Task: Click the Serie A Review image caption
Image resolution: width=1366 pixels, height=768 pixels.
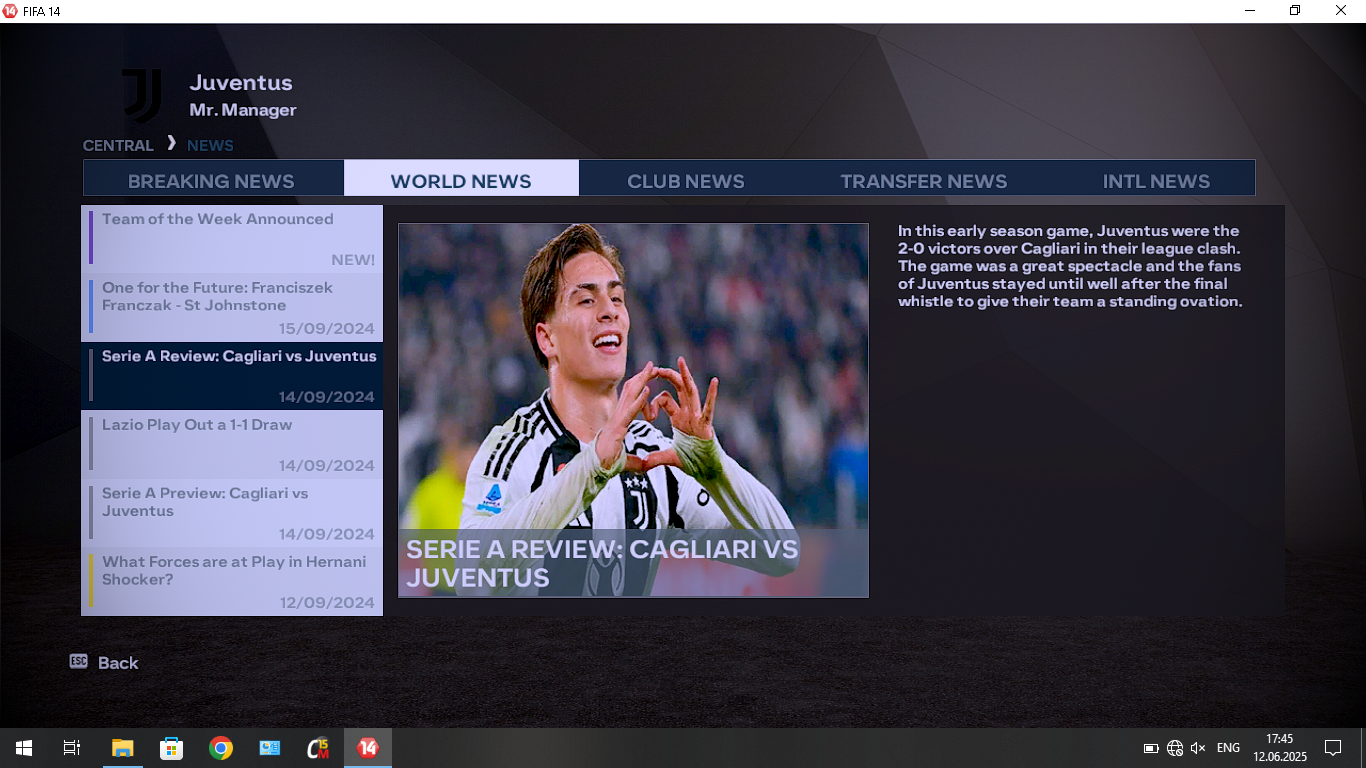Action: pos(602,563)
